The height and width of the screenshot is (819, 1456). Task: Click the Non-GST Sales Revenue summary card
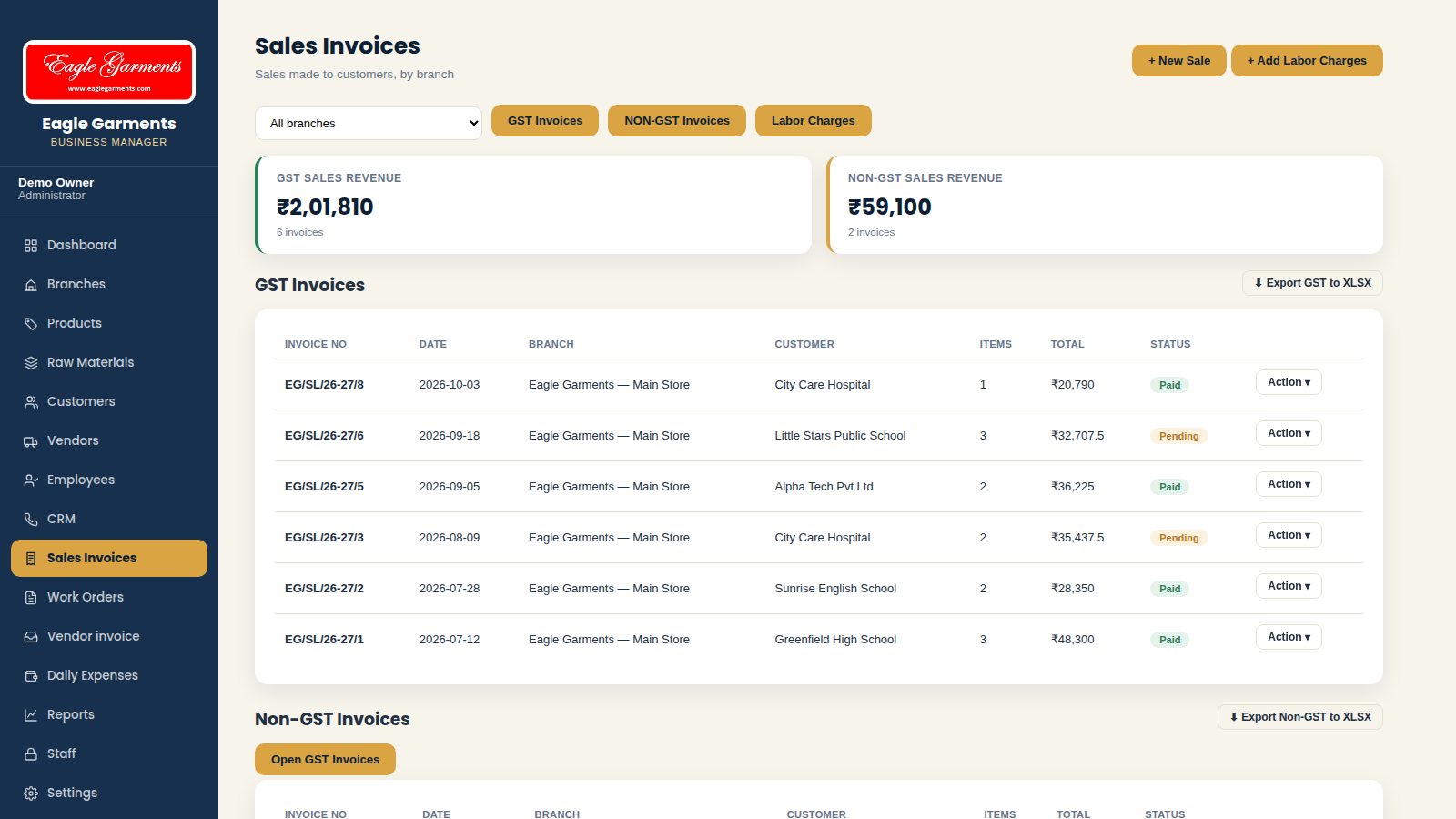coord(1105,205)
